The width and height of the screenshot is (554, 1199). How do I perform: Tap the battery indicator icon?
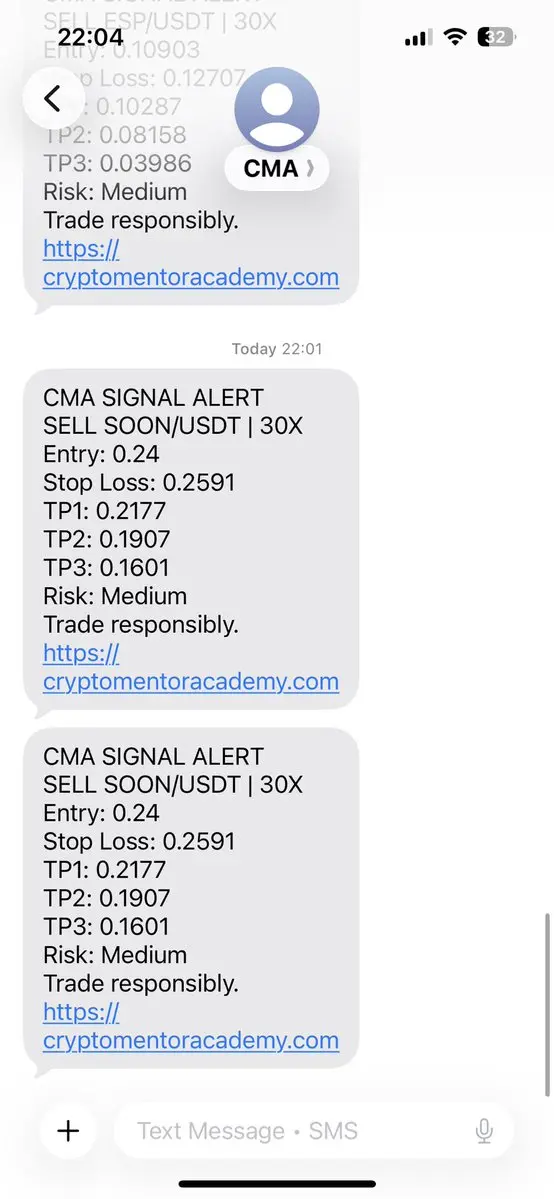(x=497, y=37)
